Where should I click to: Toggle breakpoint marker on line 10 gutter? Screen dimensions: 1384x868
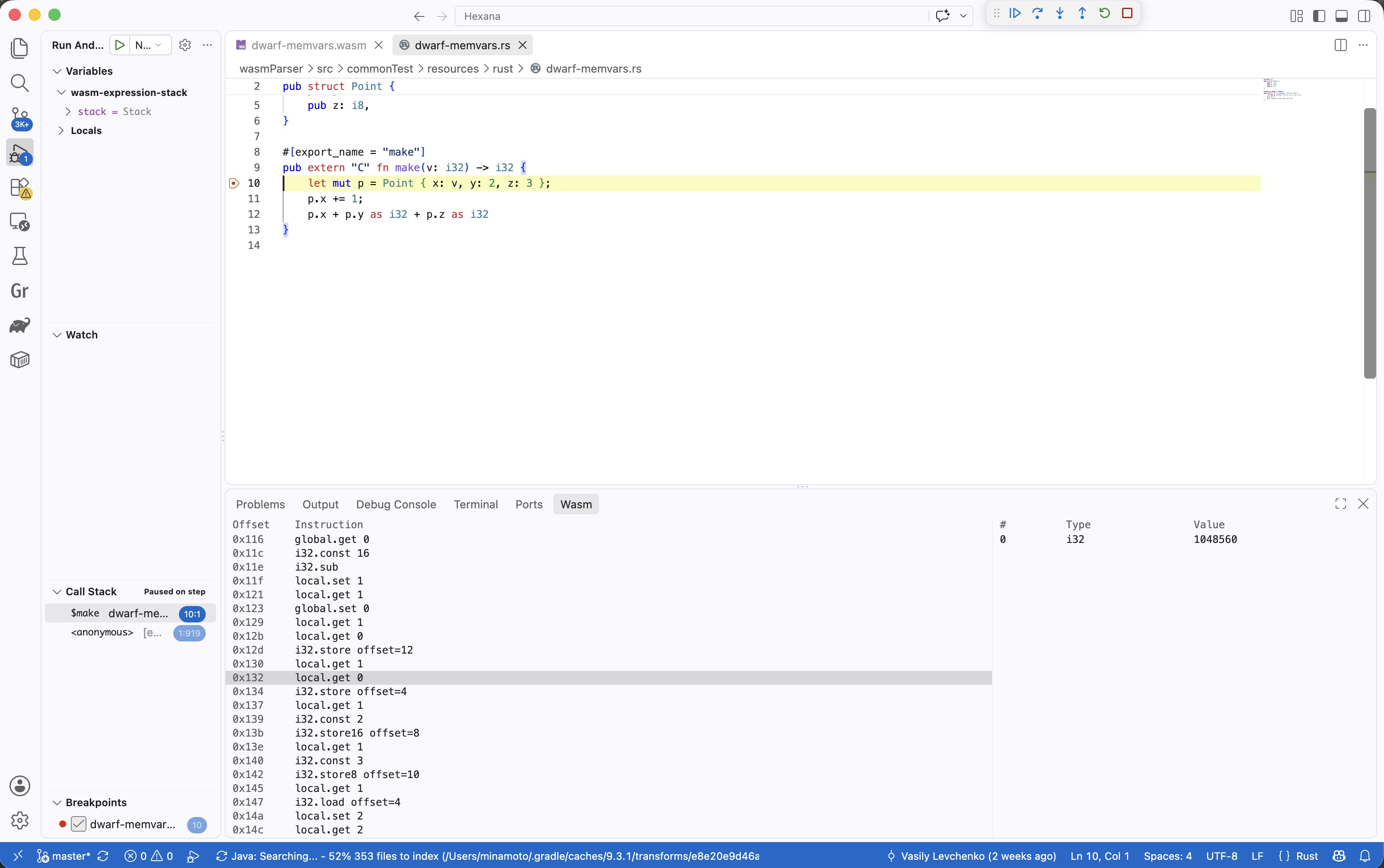pyautogui.click(x=234, y=183)
